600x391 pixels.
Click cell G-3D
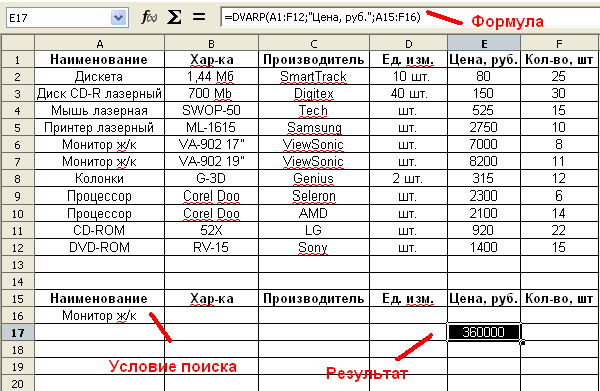tap(211, 179)
